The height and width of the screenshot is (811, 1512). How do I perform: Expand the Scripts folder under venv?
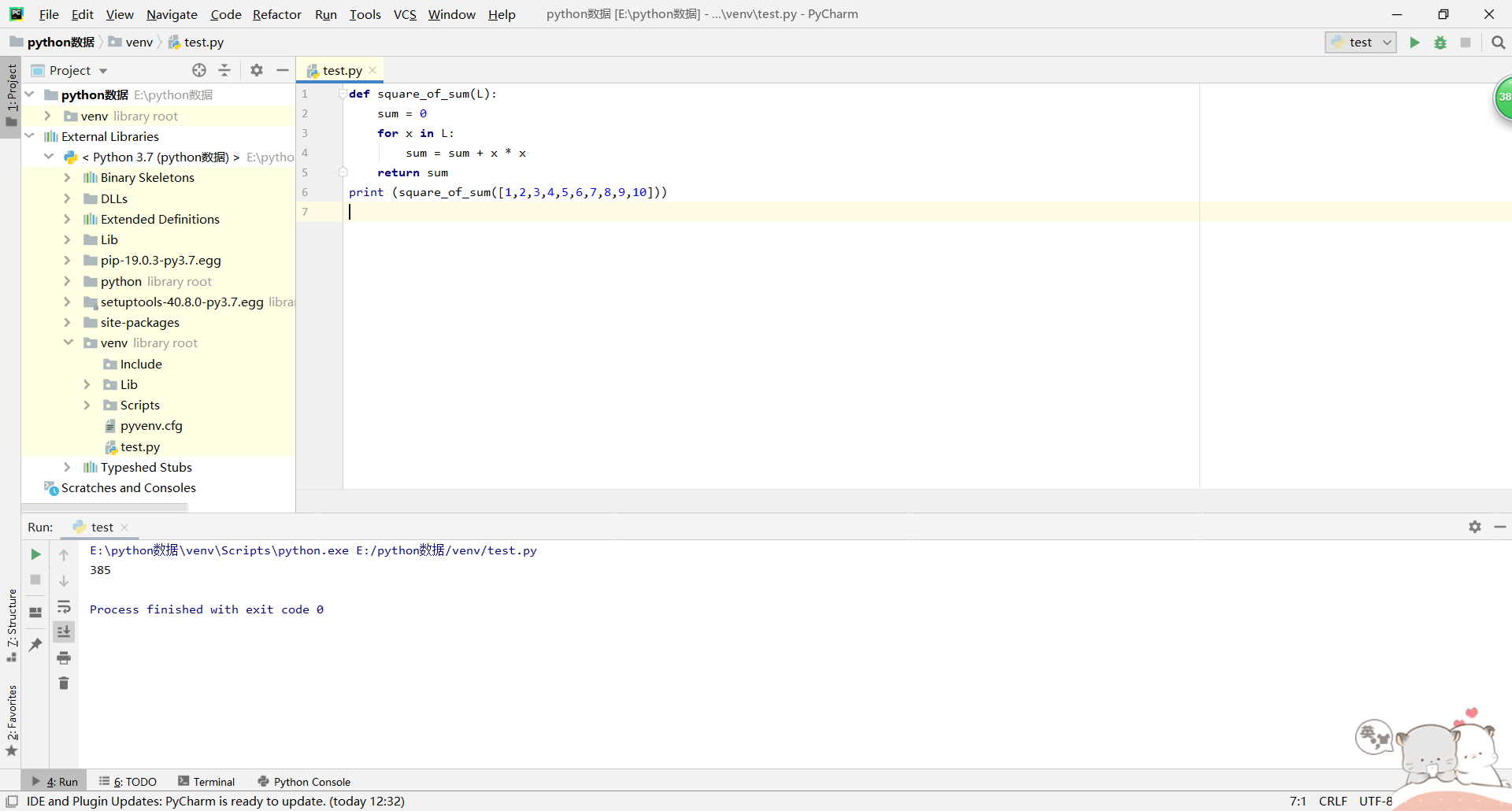pyautogui.click(x=87, y=405)
